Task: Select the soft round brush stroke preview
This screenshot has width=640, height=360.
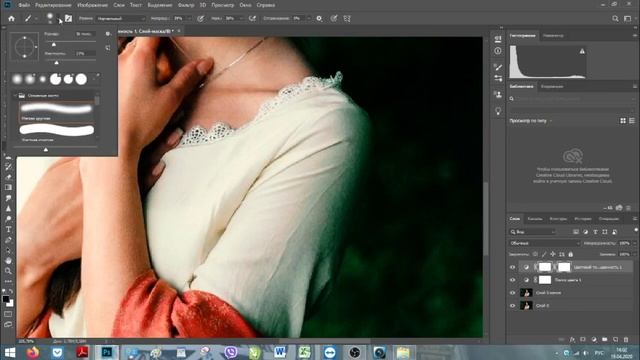Action: pyautogui.click(x=56, y=109)
